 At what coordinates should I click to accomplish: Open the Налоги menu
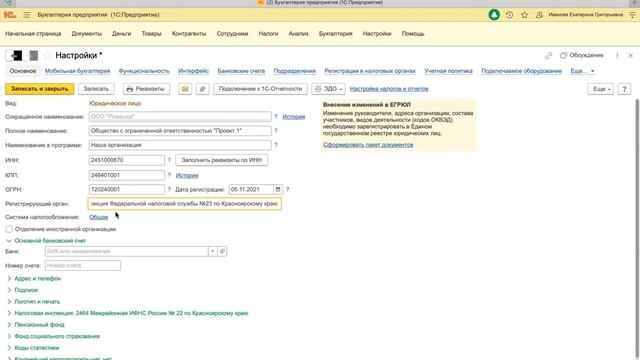click(x=268, y=33)
